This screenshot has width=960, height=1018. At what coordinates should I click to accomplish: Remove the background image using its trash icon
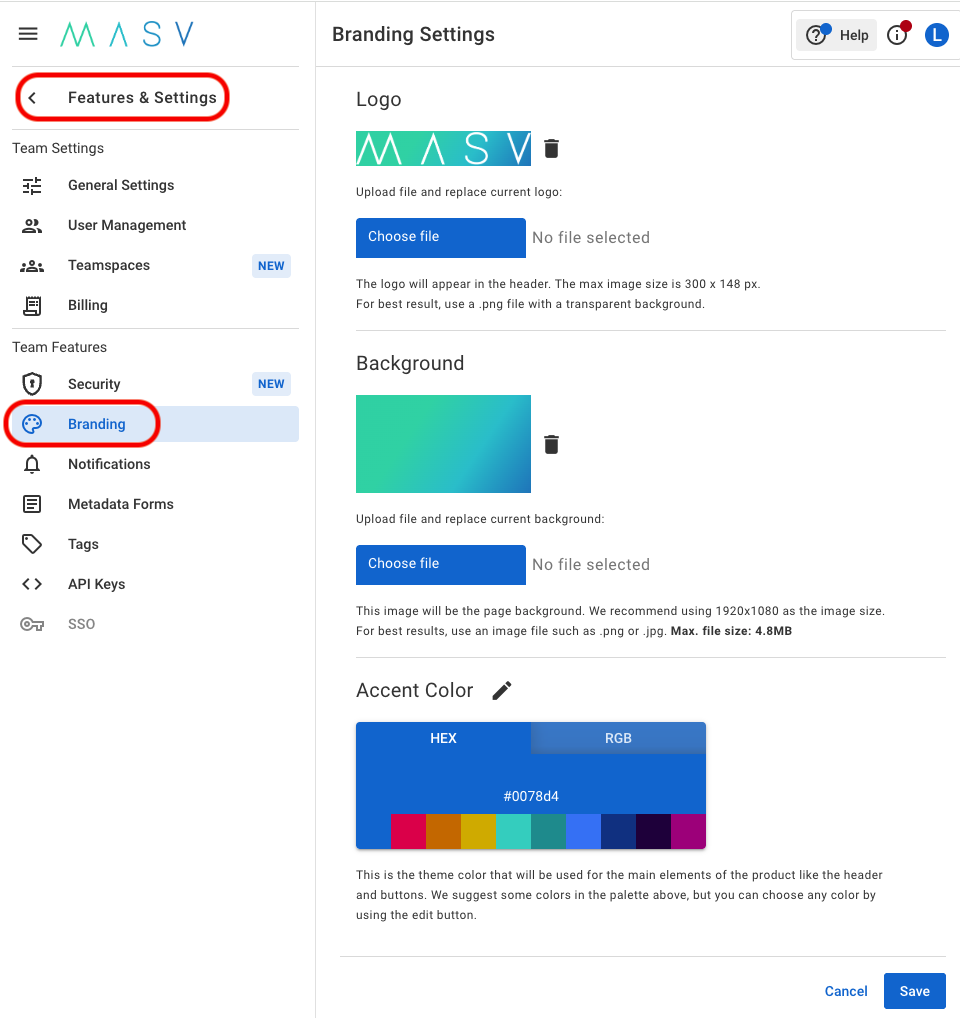(x=551, y=444)
